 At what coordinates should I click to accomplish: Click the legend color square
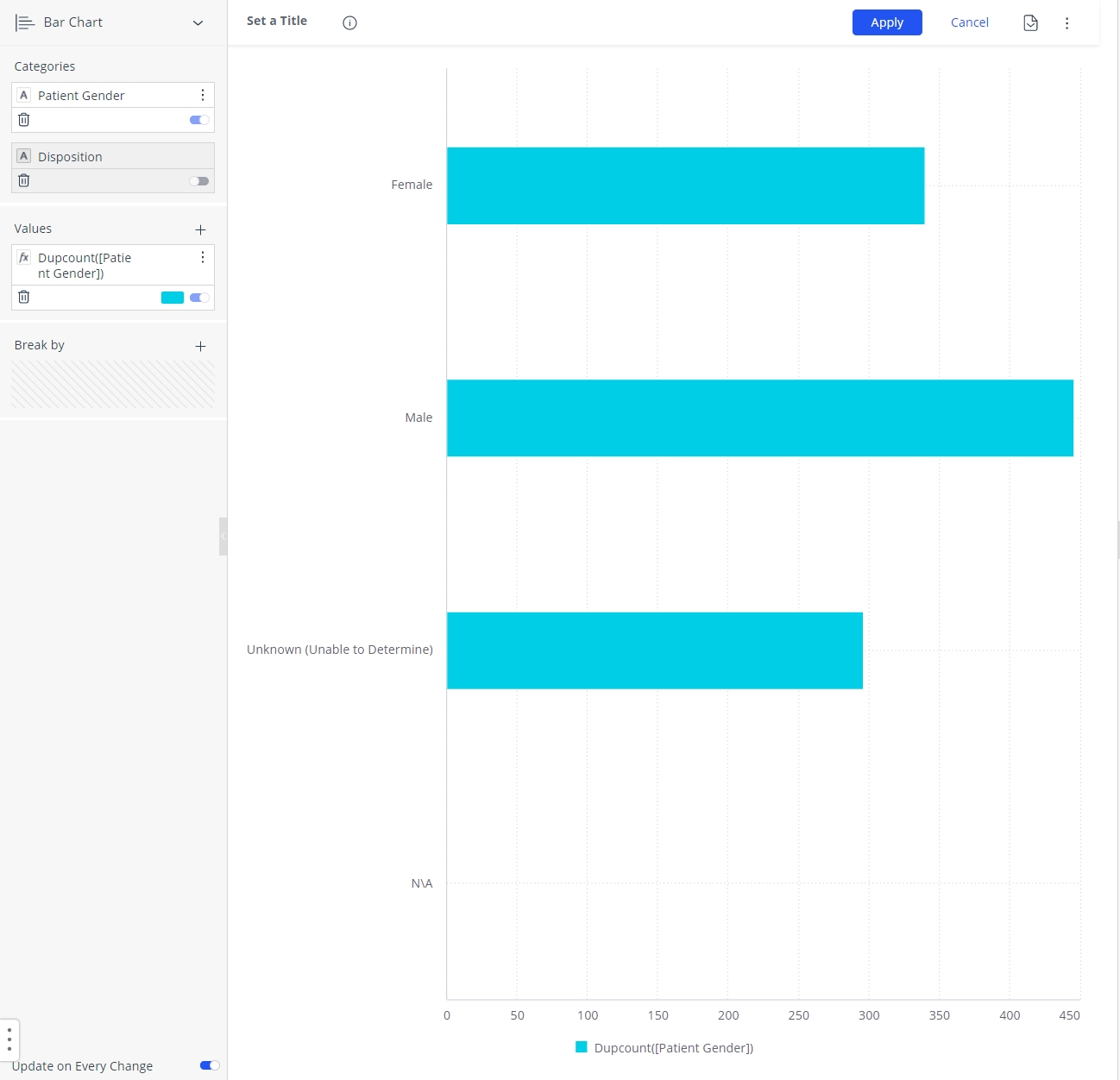pos(582,1047)
